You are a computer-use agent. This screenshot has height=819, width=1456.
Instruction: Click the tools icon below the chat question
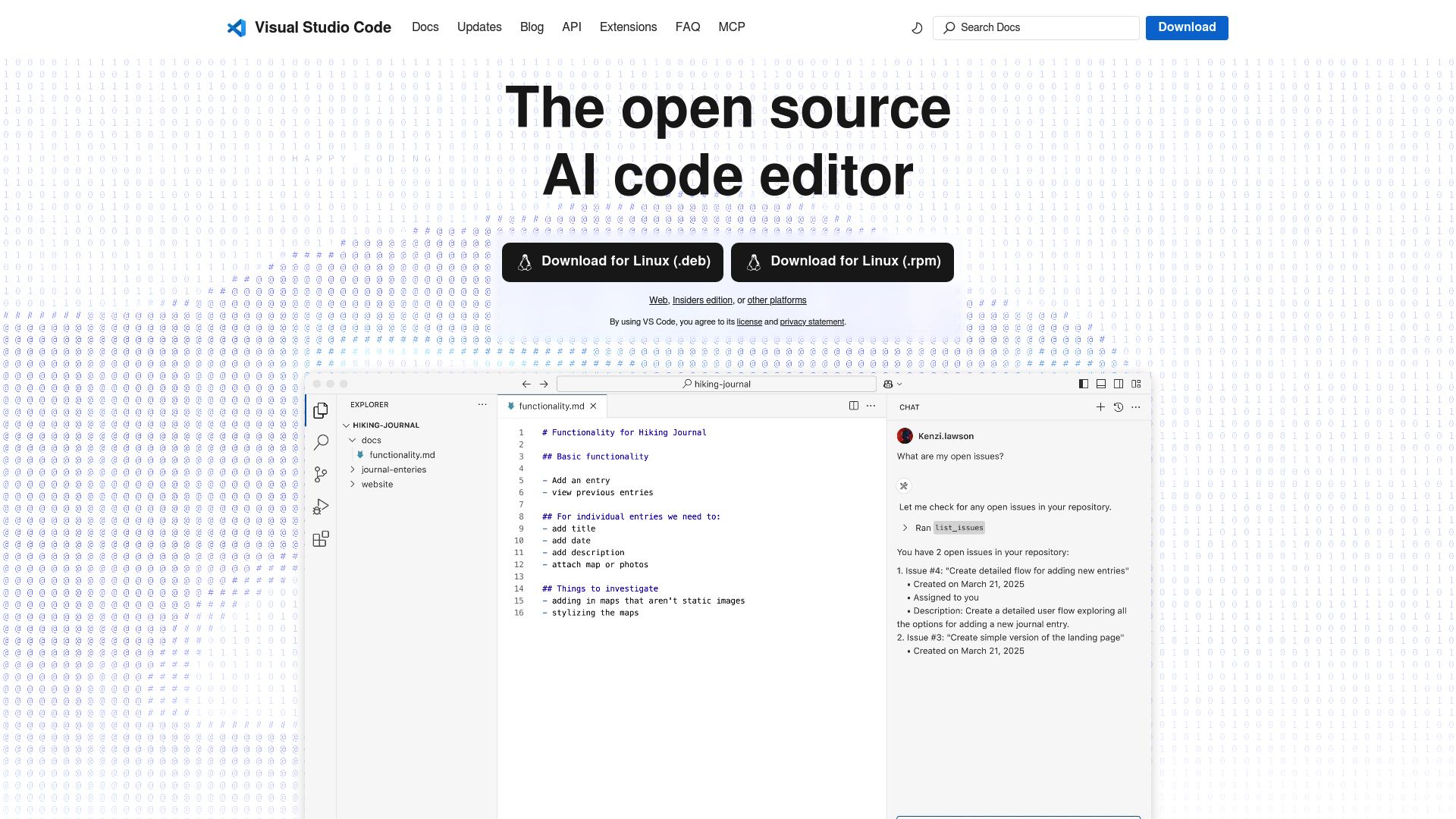[904, 486]
